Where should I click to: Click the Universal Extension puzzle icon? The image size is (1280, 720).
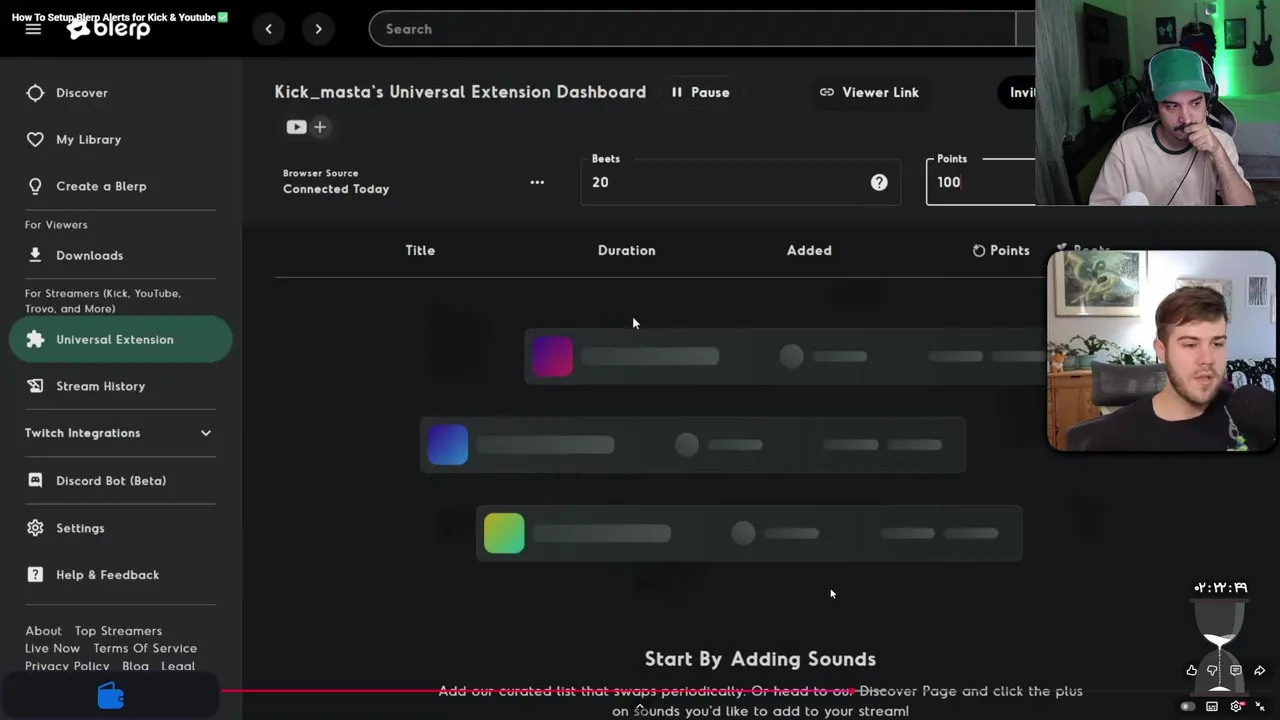pyautogui.click(x=35, y=339)
